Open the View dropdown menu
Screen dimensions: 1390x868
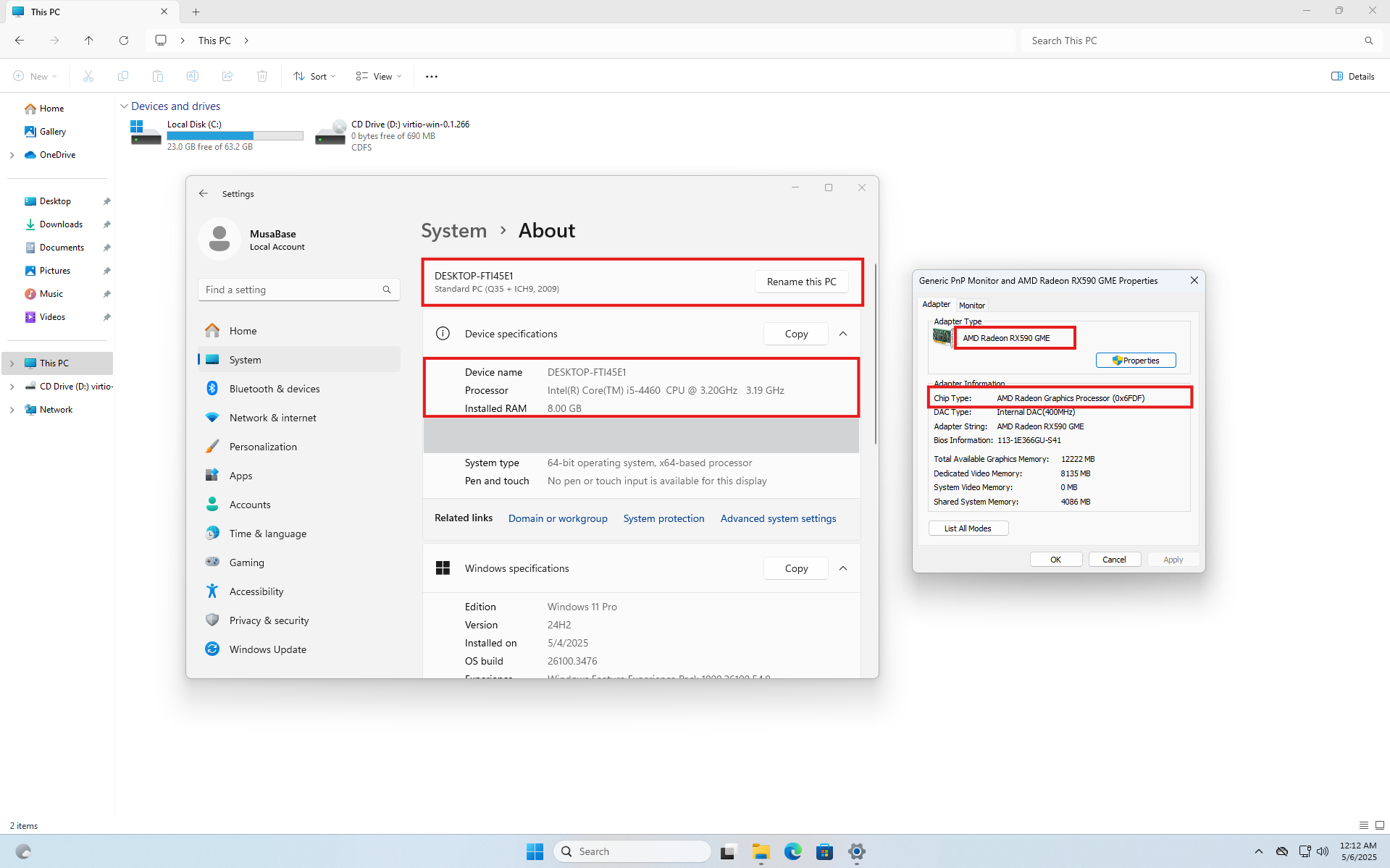(379, 76)
